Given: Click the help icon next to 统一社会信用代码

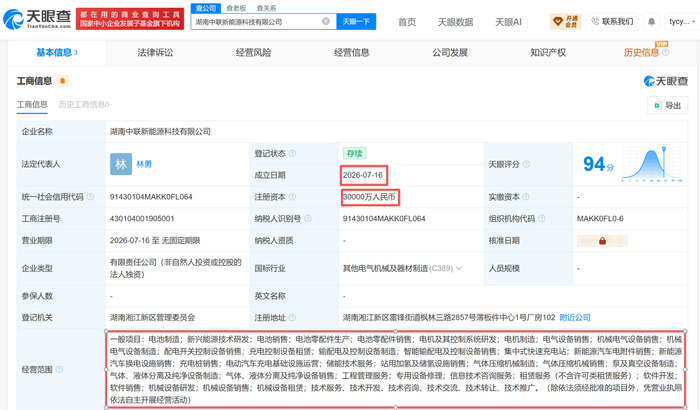Looking at the screenshot, I should point(90,197).
